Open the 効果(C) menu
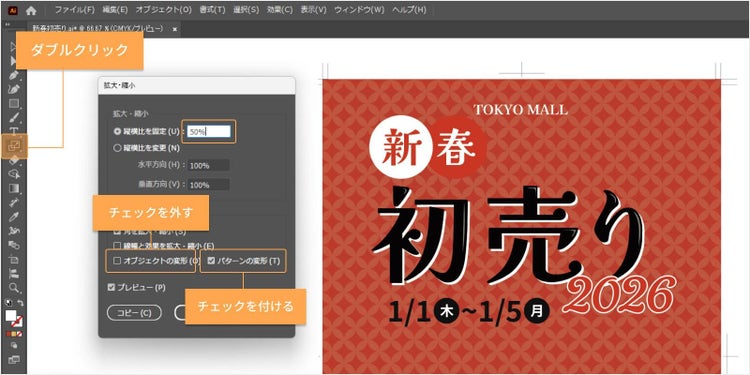Screen dimensions: 750x375 click(280, 10)
